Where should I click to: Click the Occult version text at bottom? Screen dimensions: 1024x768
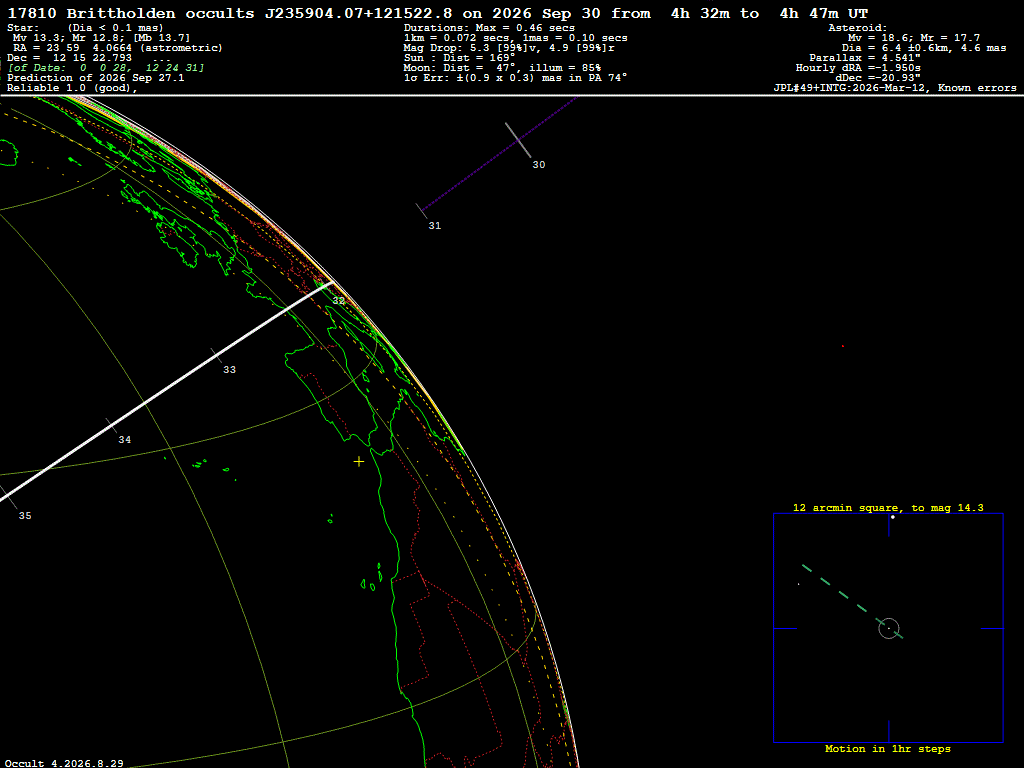click(x=64, y=763)
